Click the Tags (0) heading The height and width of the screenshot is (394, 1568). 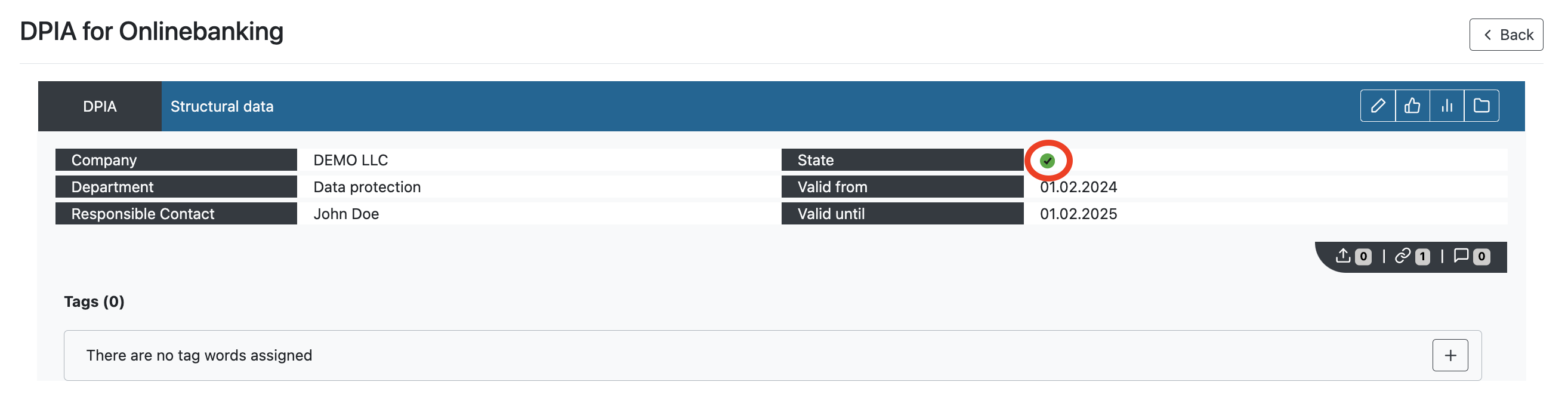coord(94,301)
